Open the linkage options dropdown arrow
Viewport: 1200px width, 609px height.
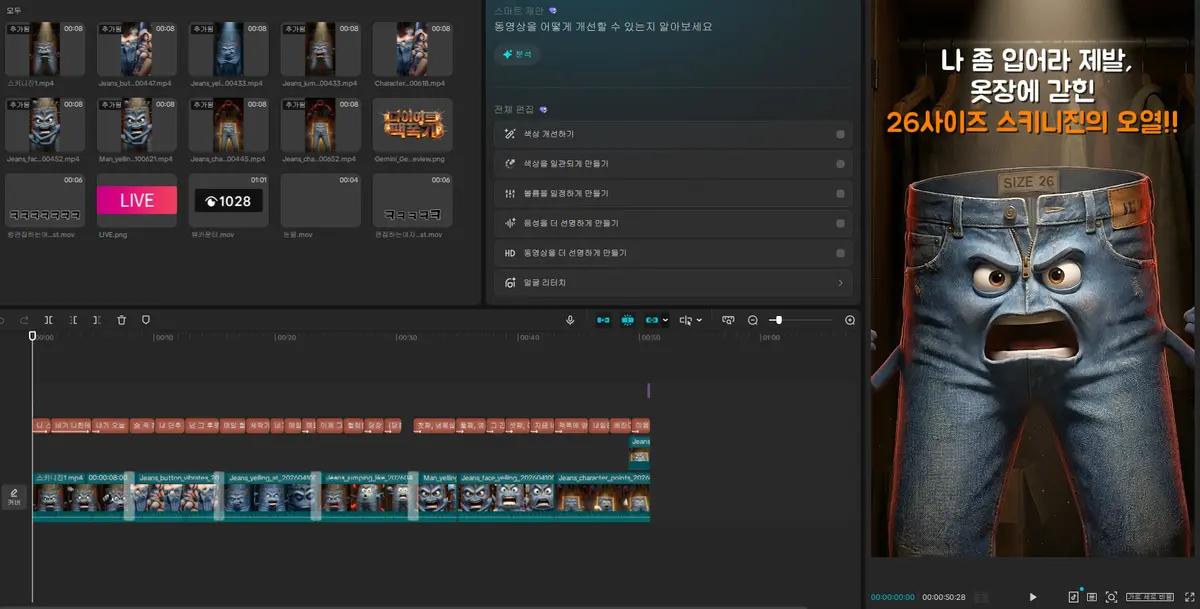pyautogui.click(x=666, y=320)
